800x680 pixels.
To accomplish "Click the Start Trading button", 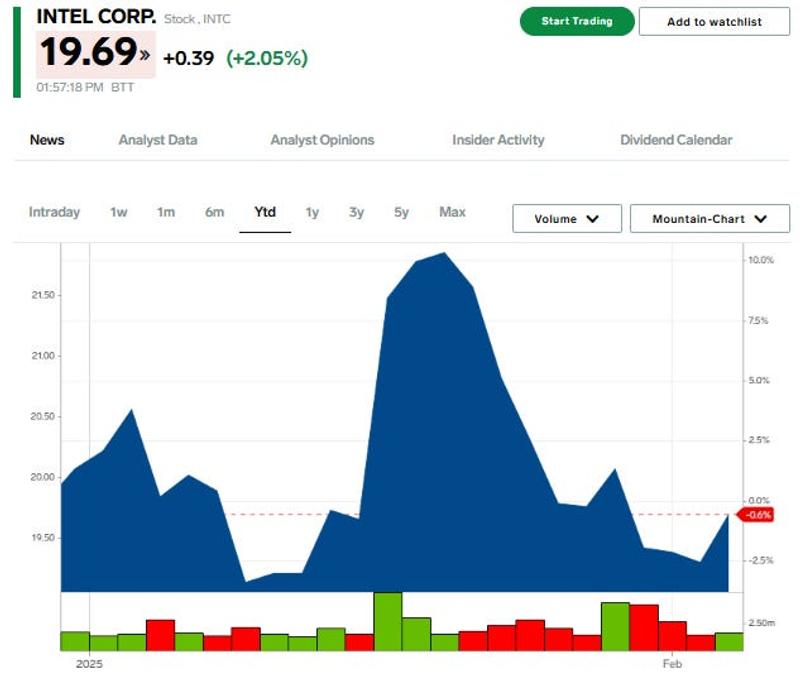I will point(577,21).
